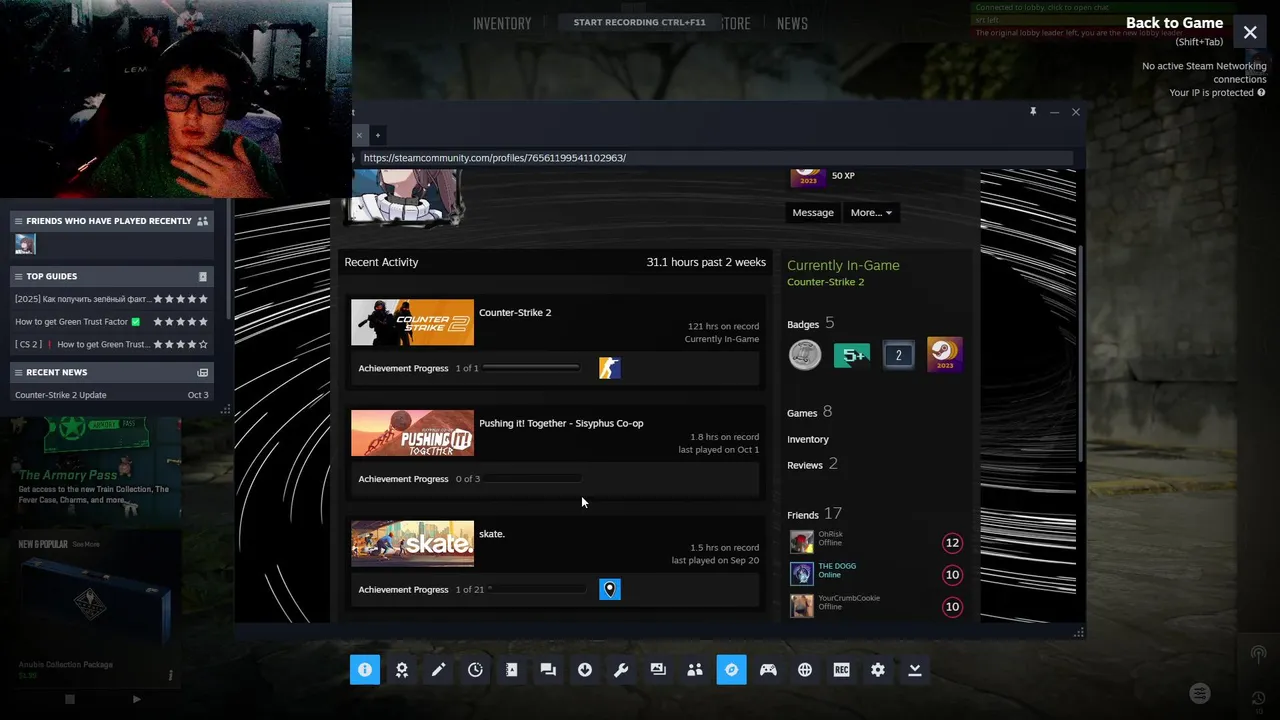Screen dimensions: 1280x720
Task: Open the Recent News panel menu
Action: point(18,372)
